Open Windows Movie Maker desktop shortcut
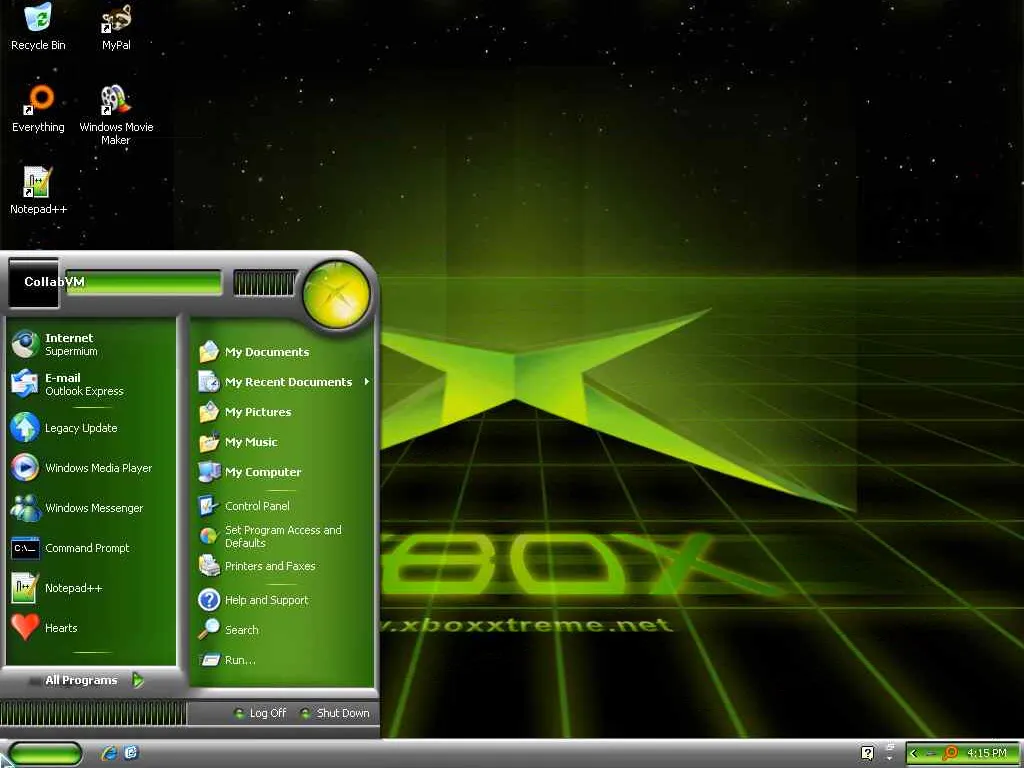This screenshot has height=768, width=1024. pos(116,114)
